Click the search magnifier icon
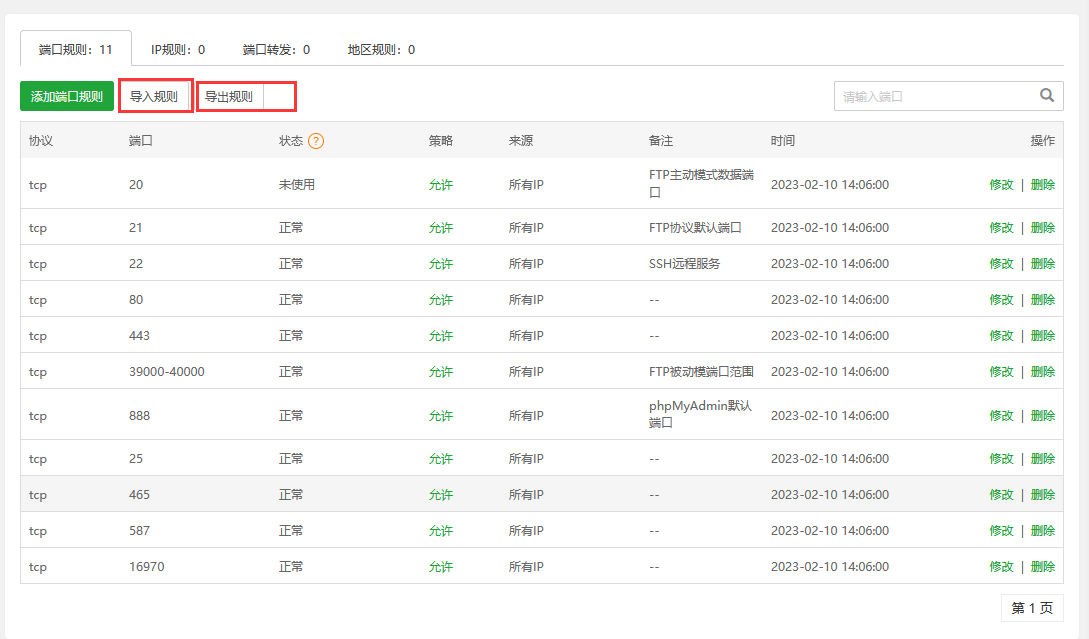 point(1047,95)
